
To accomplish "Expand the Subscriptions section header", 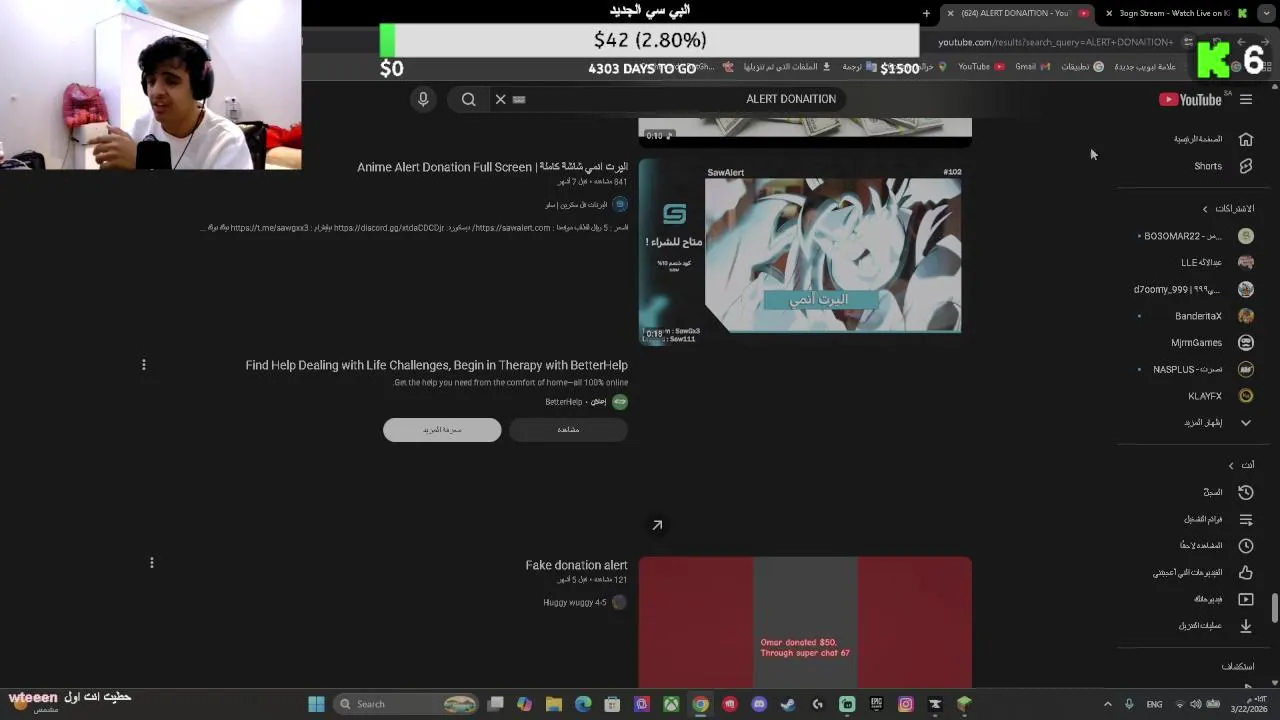I will point(1228,209).
